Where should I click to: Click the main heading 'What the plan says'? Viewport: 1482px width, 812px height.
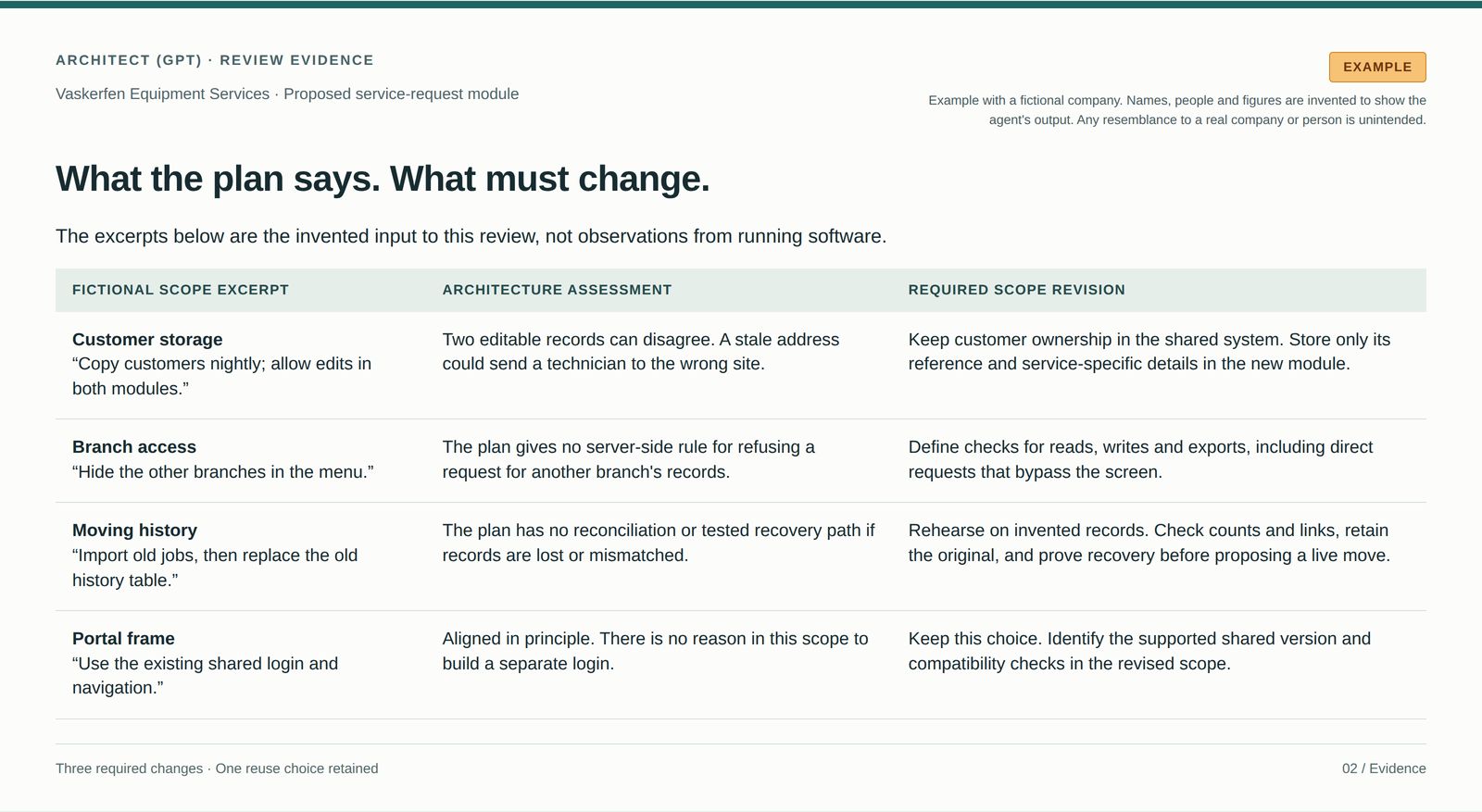click(383, 179)
